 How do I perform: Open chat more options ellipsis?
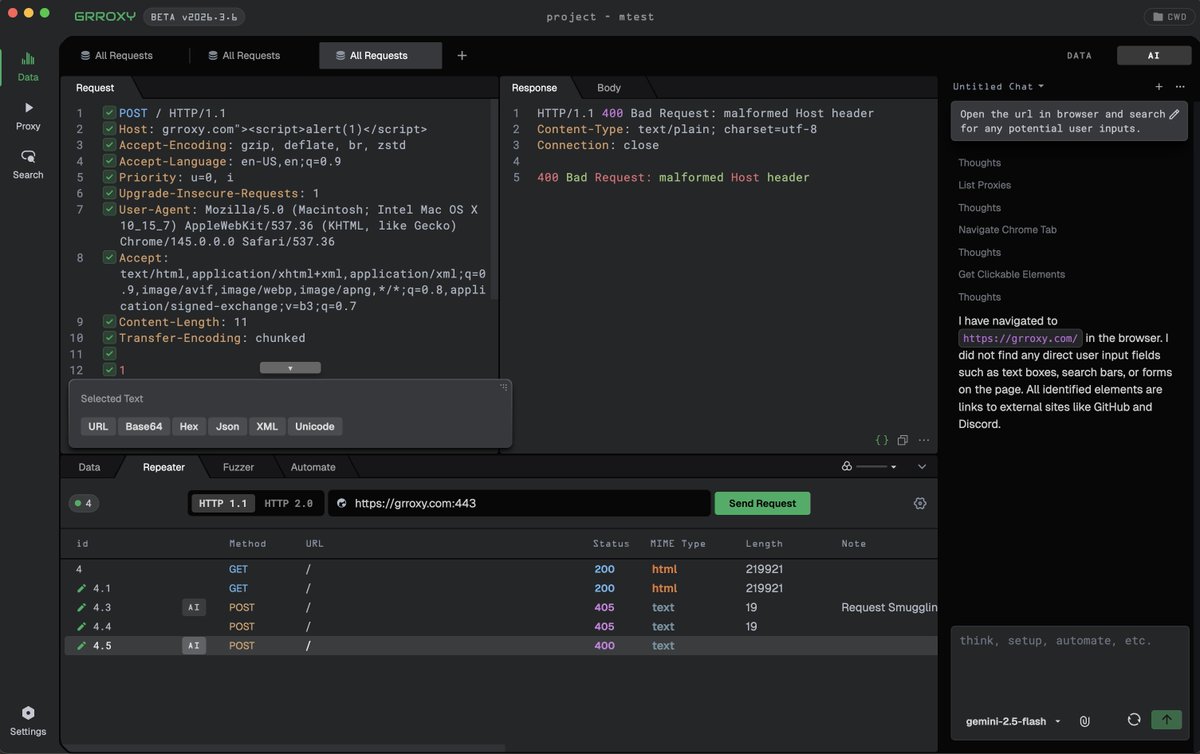point(1180,87)
